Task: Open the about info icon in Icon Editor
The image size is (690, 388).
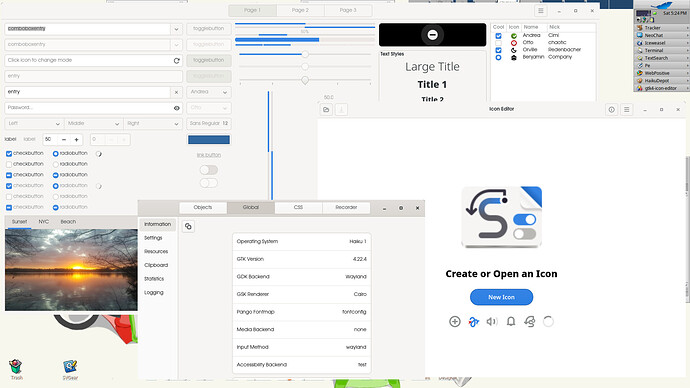Action: (x=611, y=110)
